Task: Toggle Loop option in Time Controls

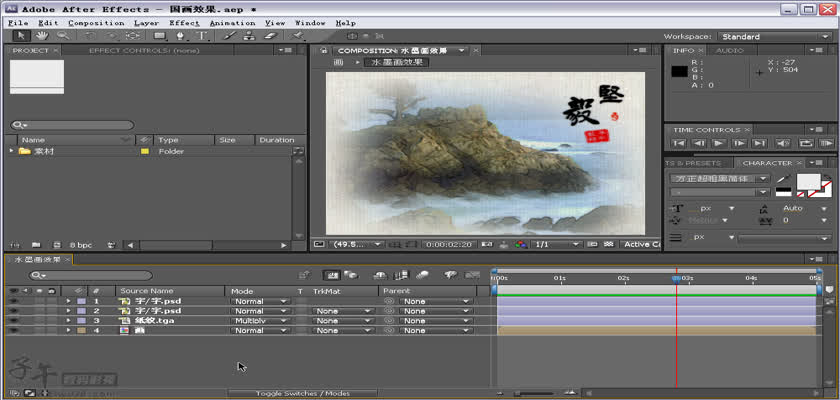Action: coord(805,143)
